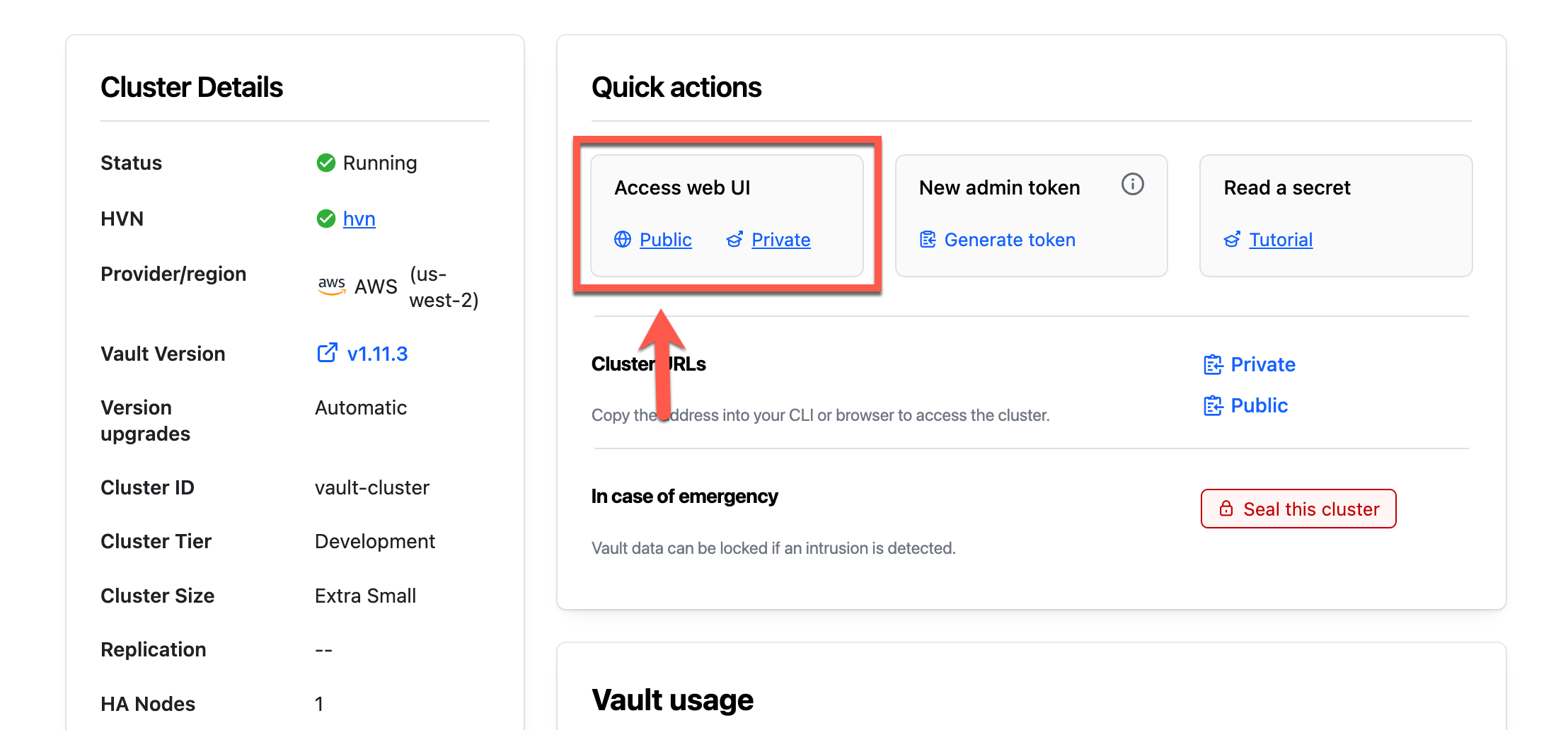
Task: Click the lock icon on Seal this cluster
Action: tap(1226, 509)
